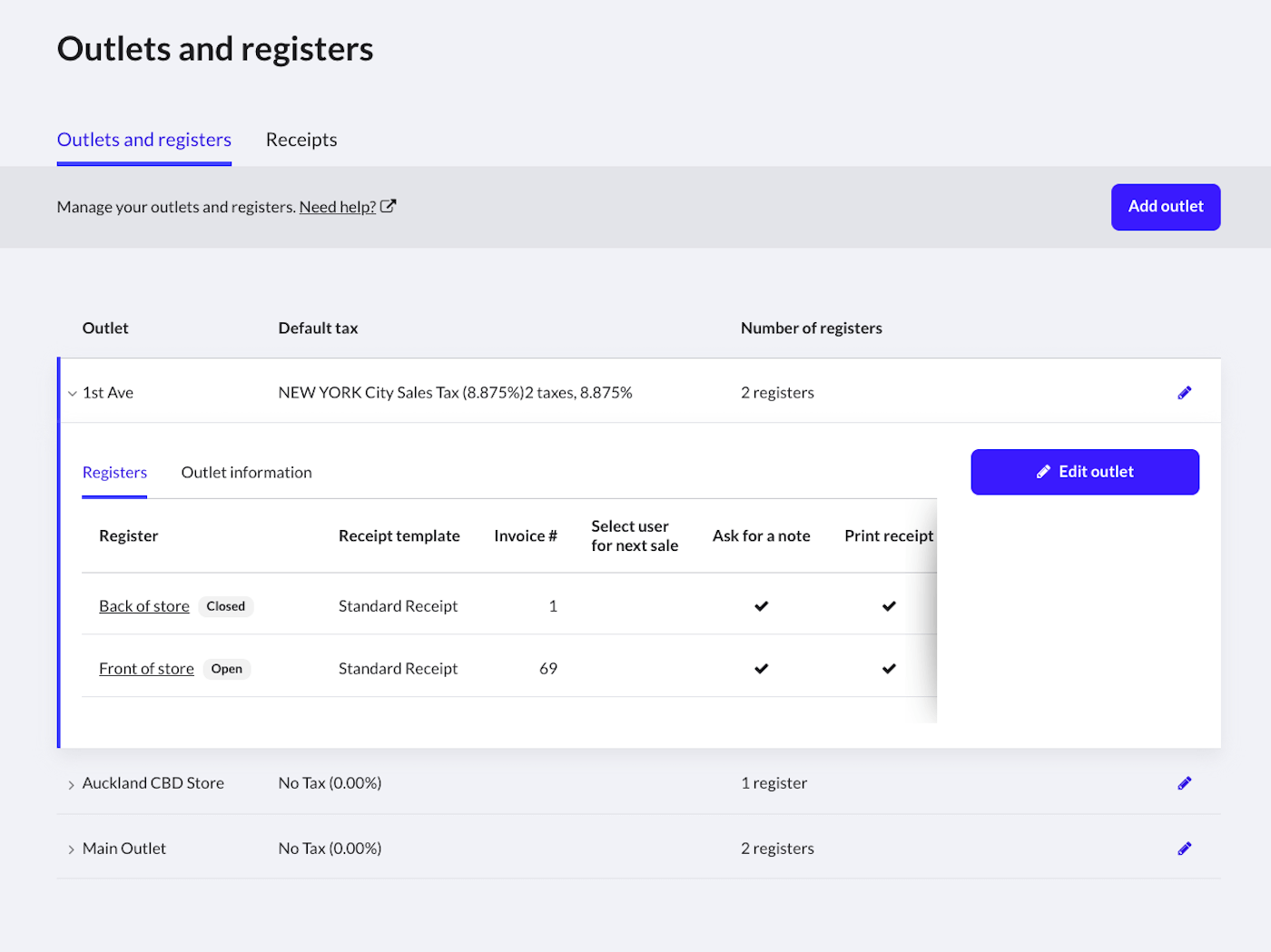Switch to the Receipts tab
The height and width of the screenshot is (952, 1271).
coord(301,140)
